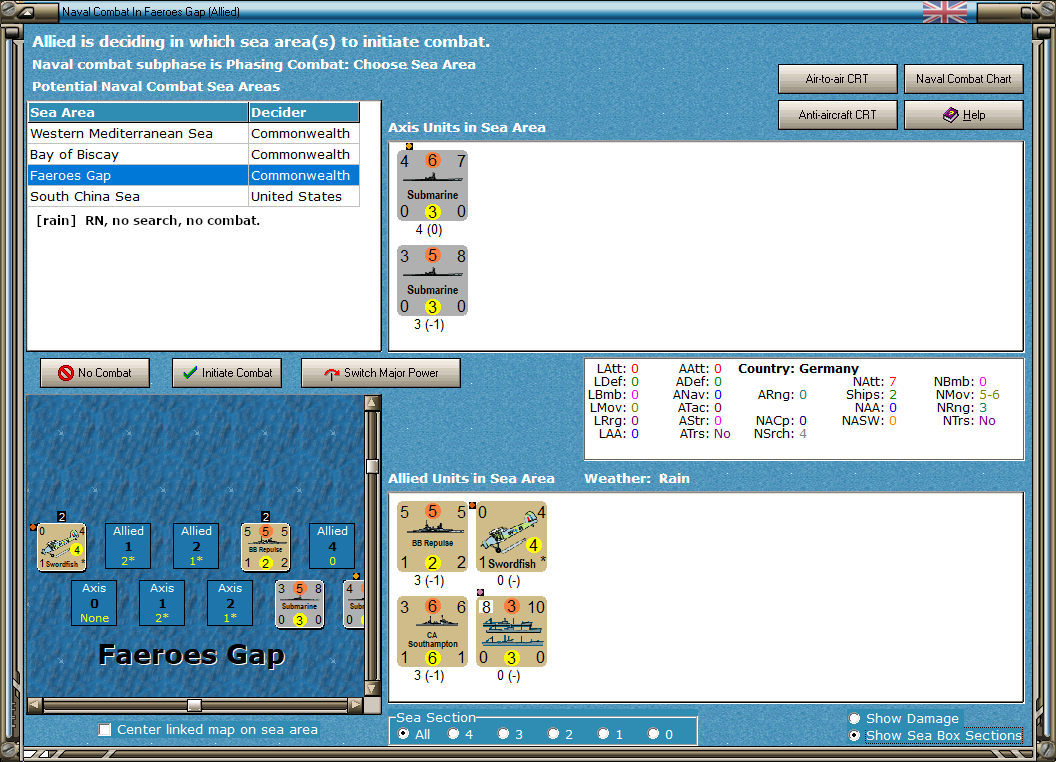Select South China Sea row

point(194,196)
